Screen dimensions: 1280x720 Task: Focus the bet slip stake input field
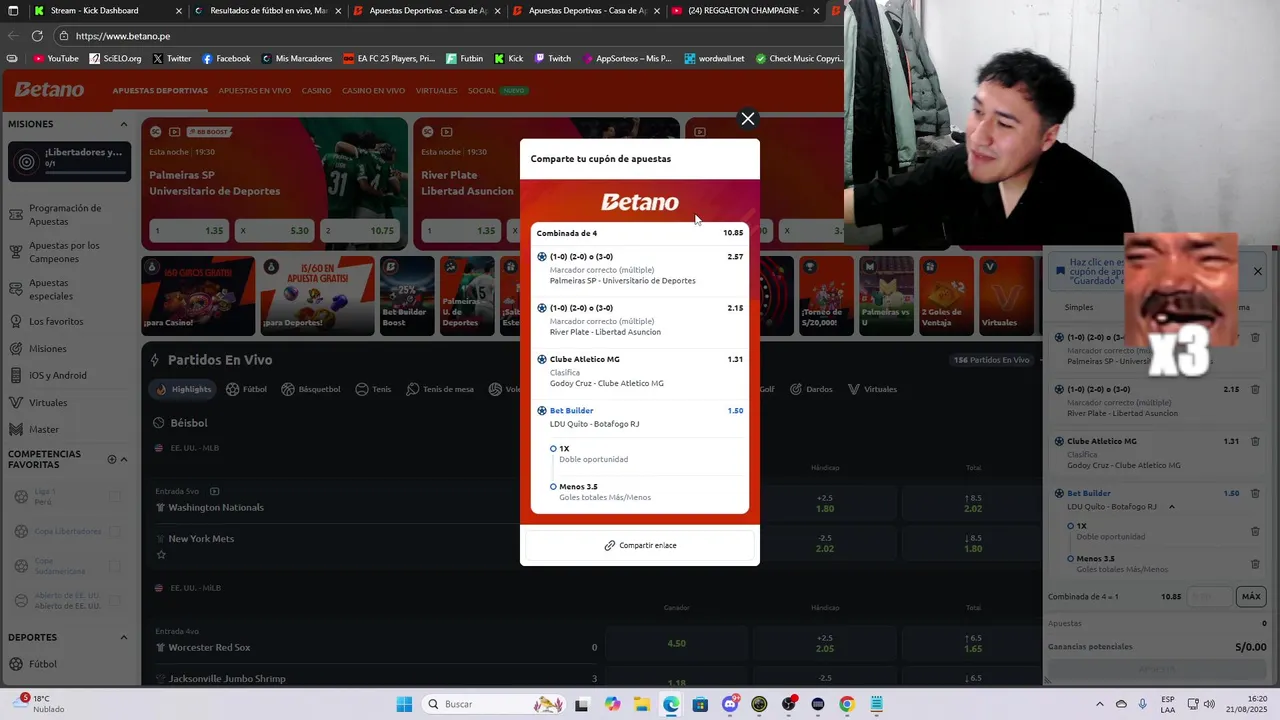(x=1210, y=596)
